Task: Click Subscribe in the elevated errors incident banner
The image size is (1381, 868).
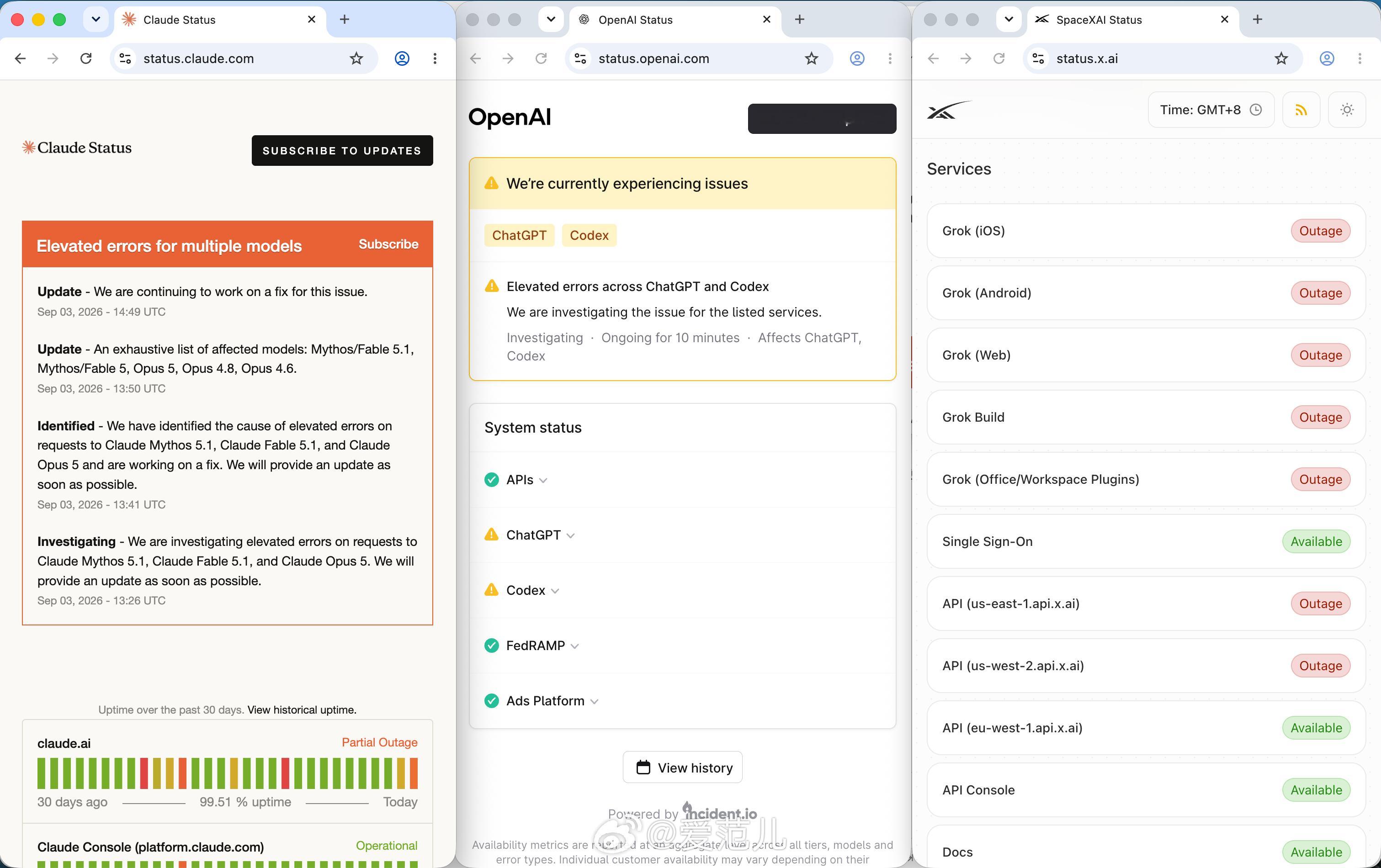Action: click(388, 244)
